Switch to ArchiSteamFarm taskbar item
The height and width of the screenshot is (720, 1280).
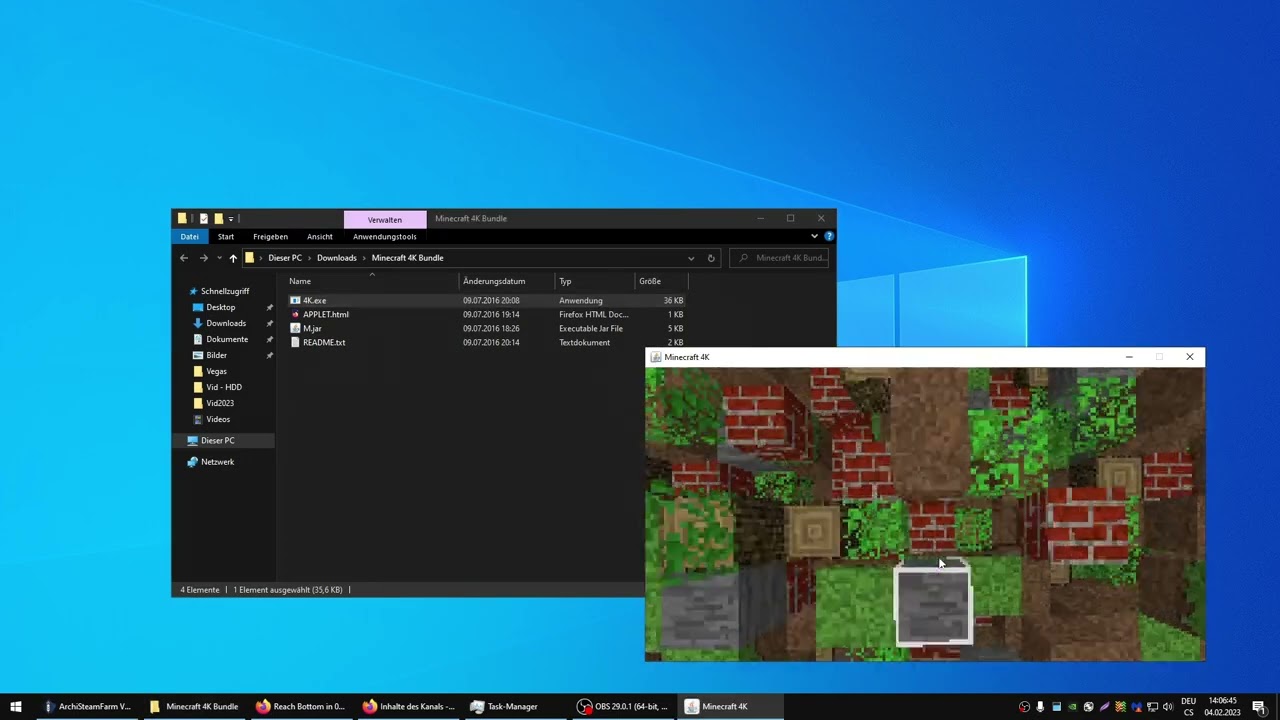pos(86,706)
